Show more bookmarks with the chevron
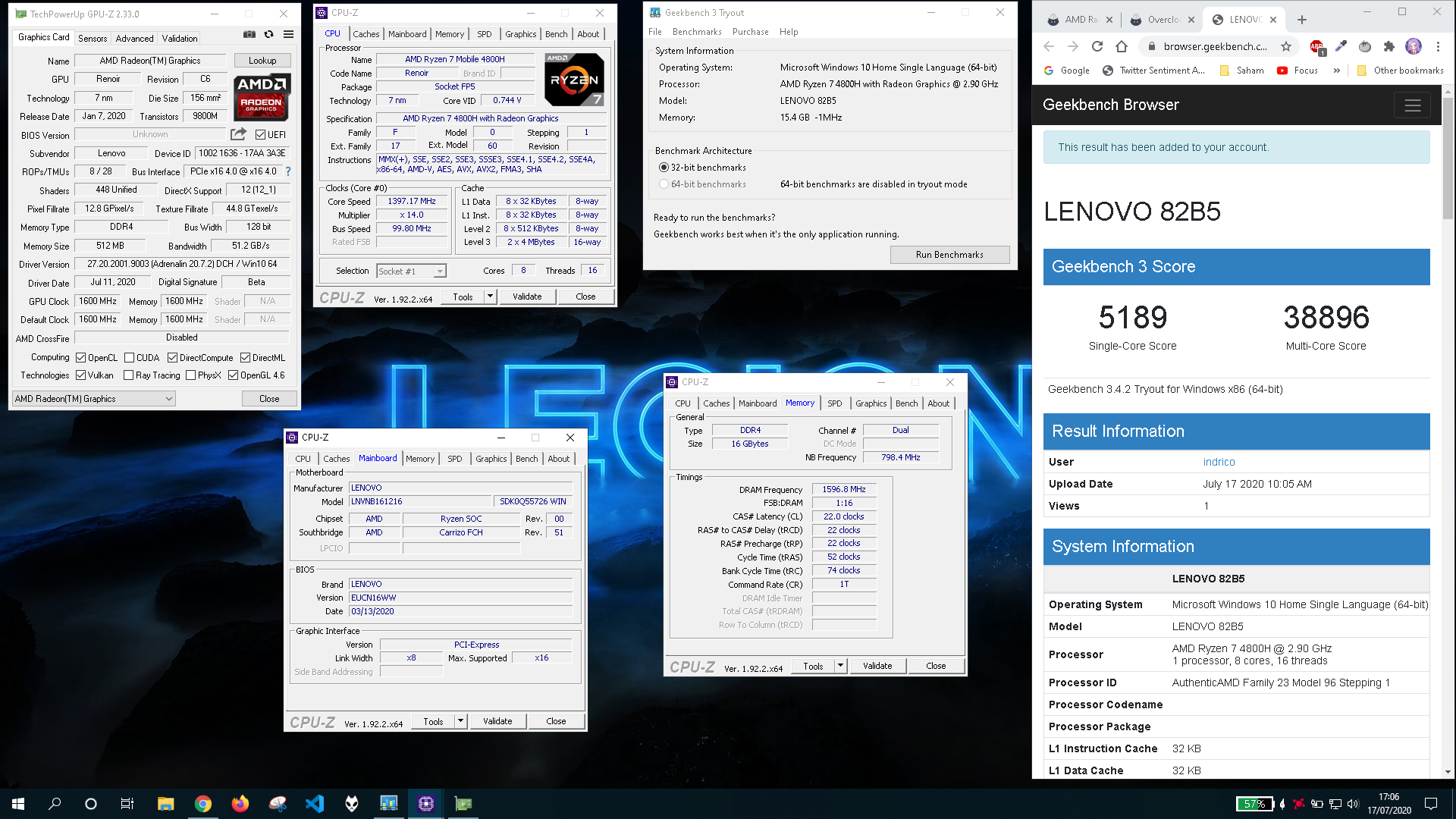Image resolution: width=1456 pixels, height=819 pixels. tap(1336, 71)
